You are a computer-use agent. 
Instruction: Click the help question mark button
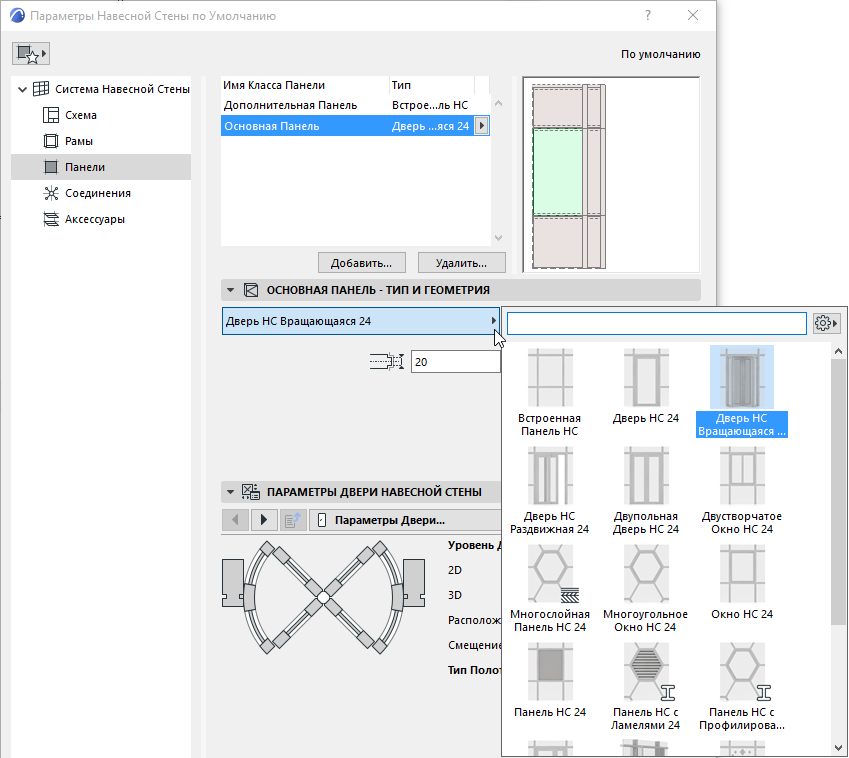(x=648, y=16)
